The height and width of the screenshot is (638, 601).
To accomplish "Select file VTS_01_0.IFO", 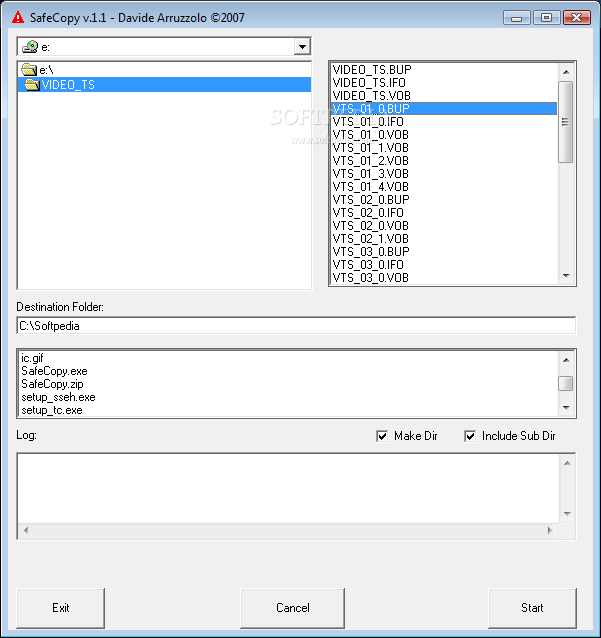I will 444,122.
